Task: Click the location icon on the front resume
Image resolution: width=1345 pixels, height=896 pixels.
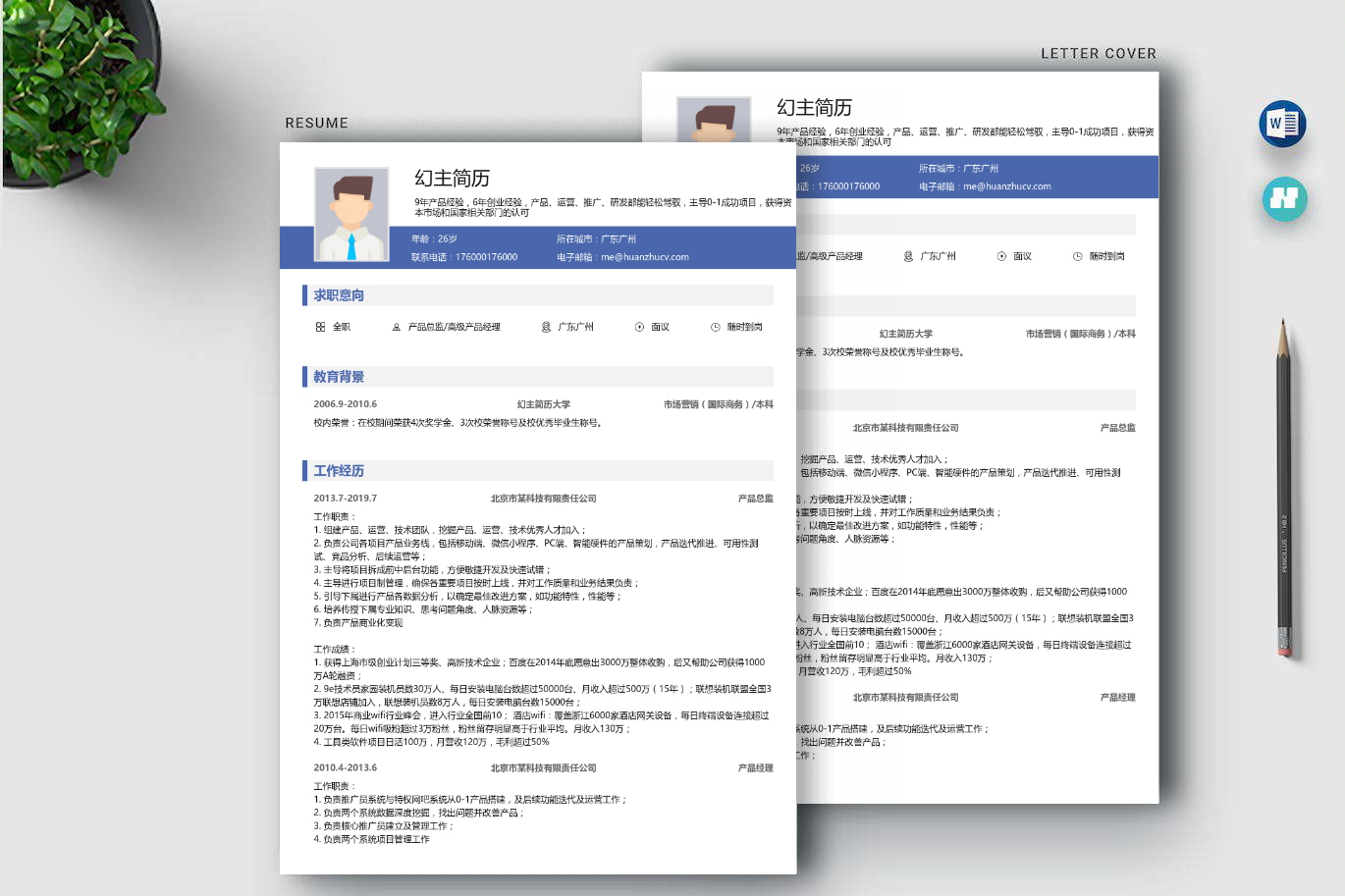Action: pyautogui.click(x=546, y=327)
